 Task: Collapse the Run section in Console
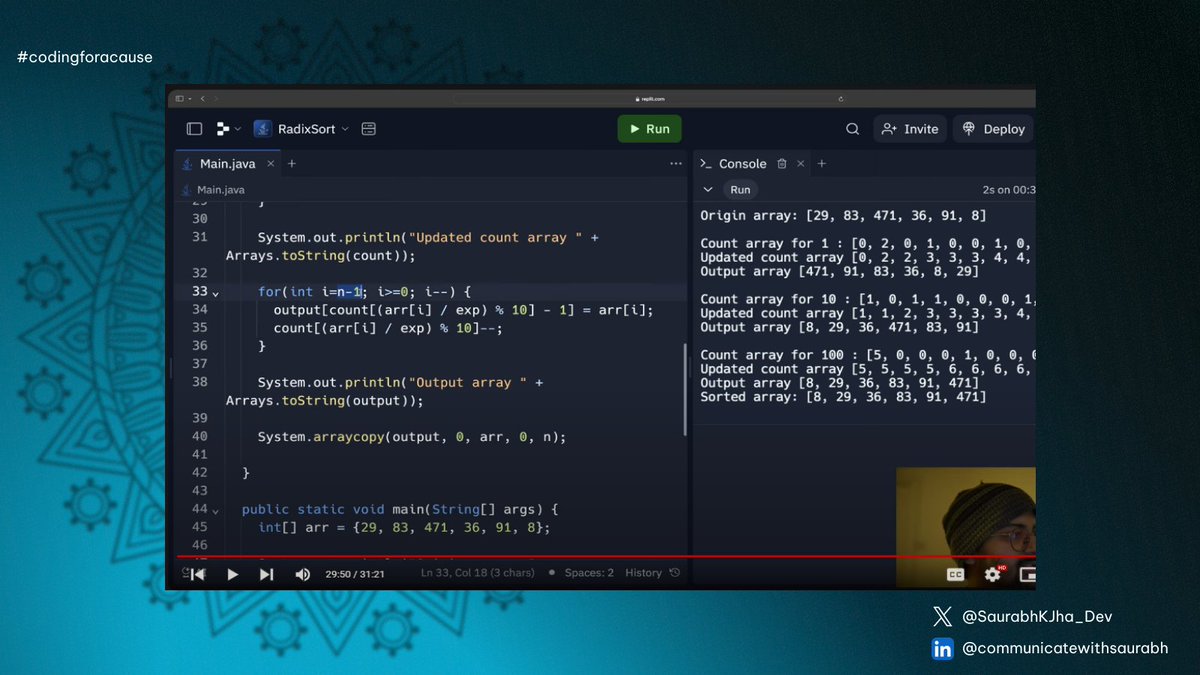point(707,189)
